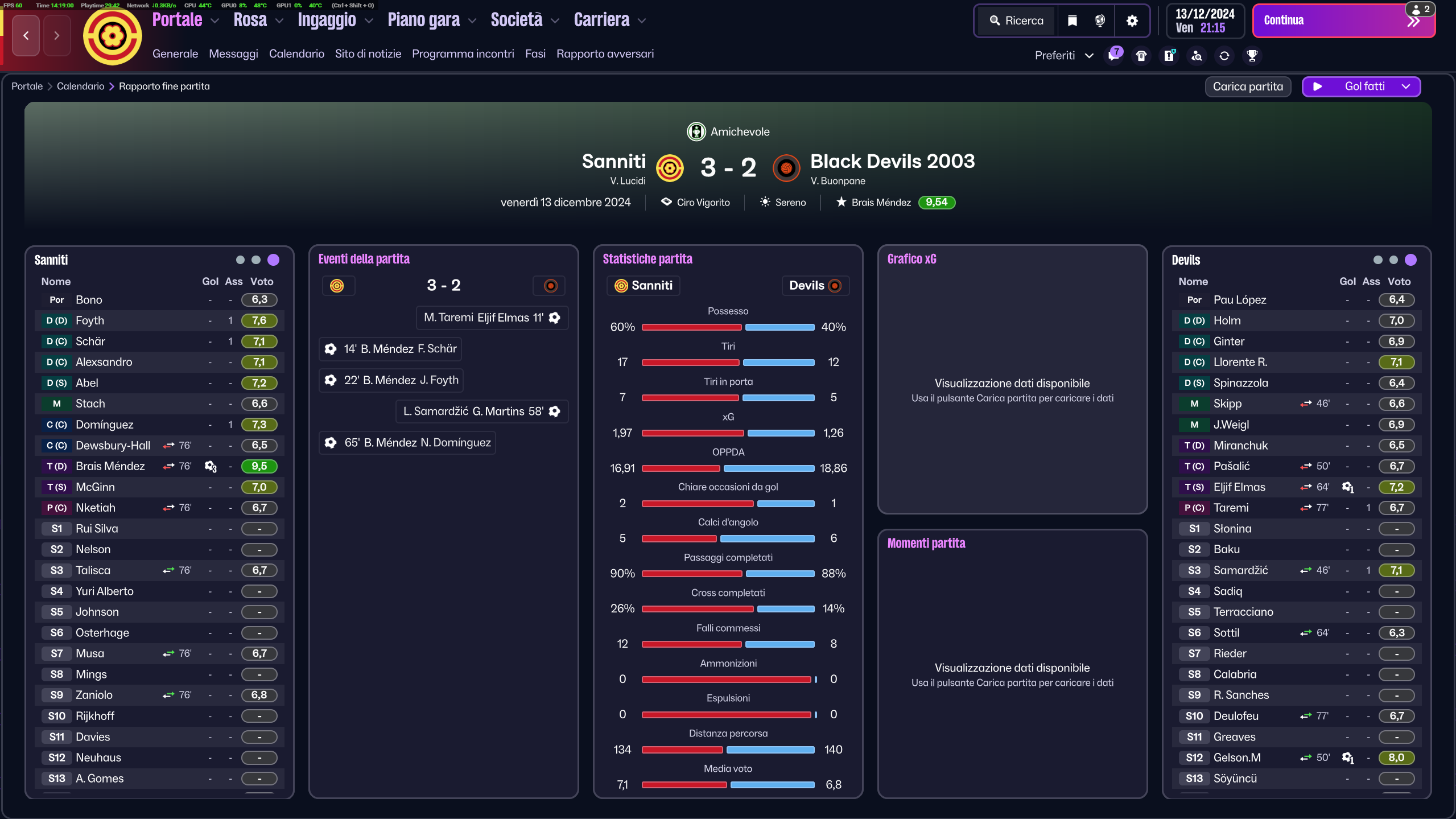The height and width of the screenshot is (819, 1456).
Task: Open the globe world icon
Action: click(x=1100, y=21)
